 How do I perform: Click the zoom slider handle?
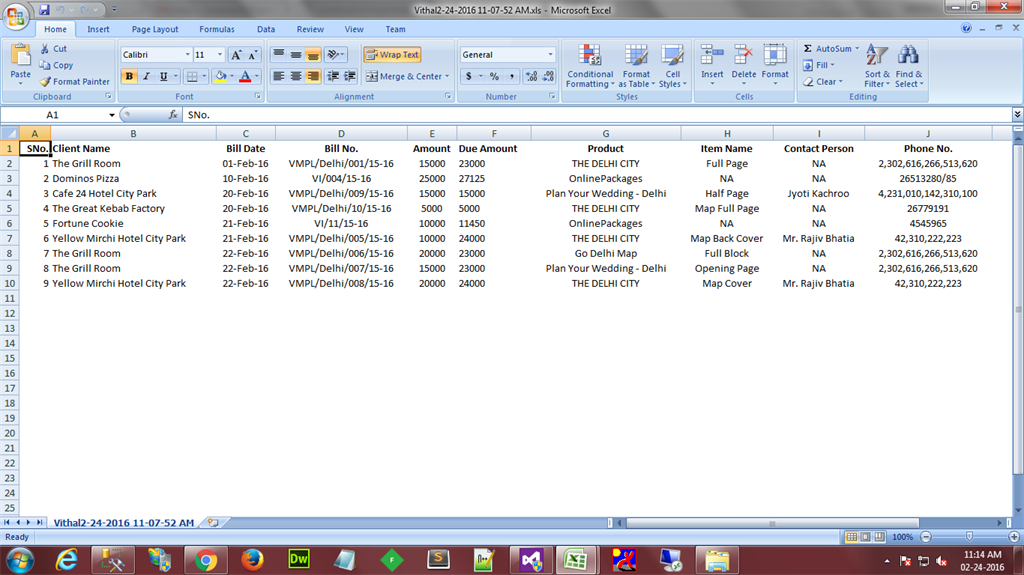click(970, 537)
